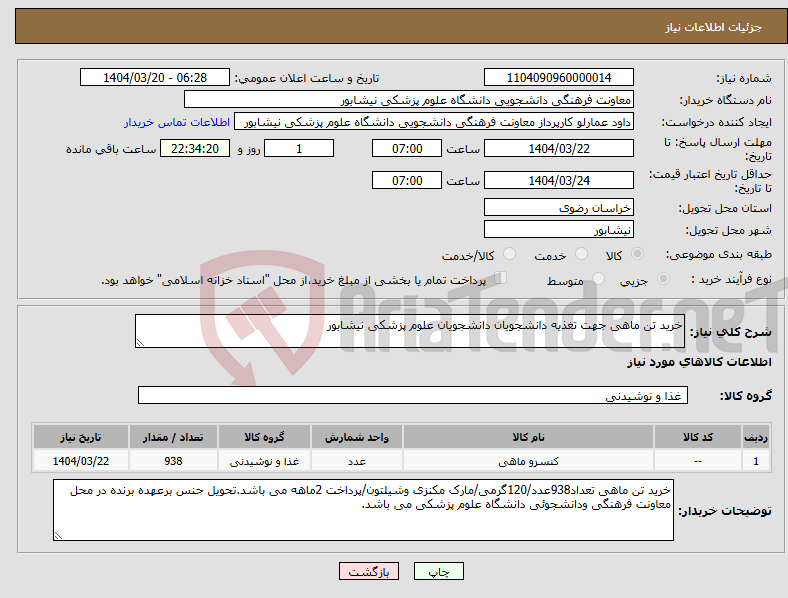This screenshot has width=788, height=598.
Task: Click the کد کالا column header
Action: coord(698,437)
